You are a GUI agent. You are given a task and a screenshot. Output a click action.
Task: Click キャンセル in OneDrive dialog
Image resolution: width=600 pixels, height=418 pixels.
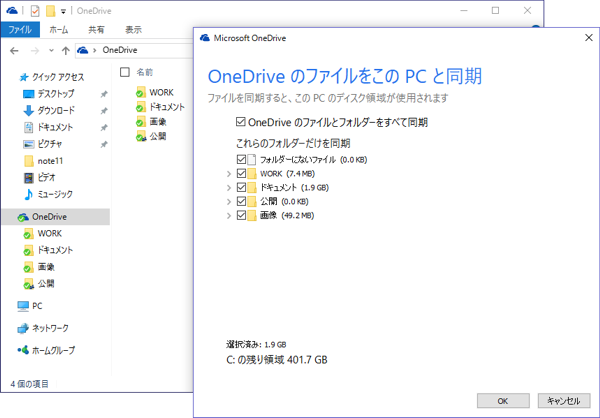pos(564,401)
